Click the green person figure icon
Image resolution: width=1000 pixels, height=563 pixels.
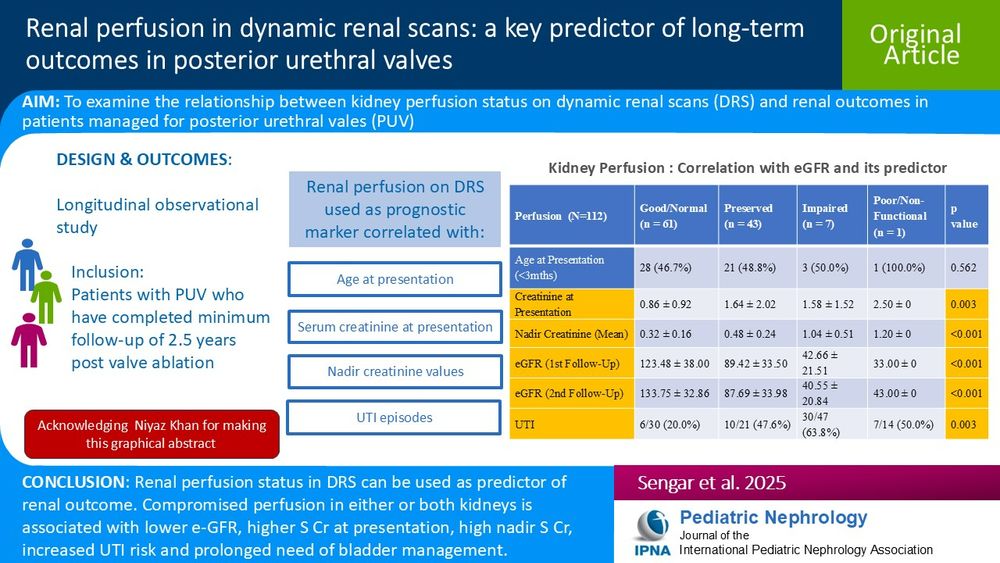[46, 297]
